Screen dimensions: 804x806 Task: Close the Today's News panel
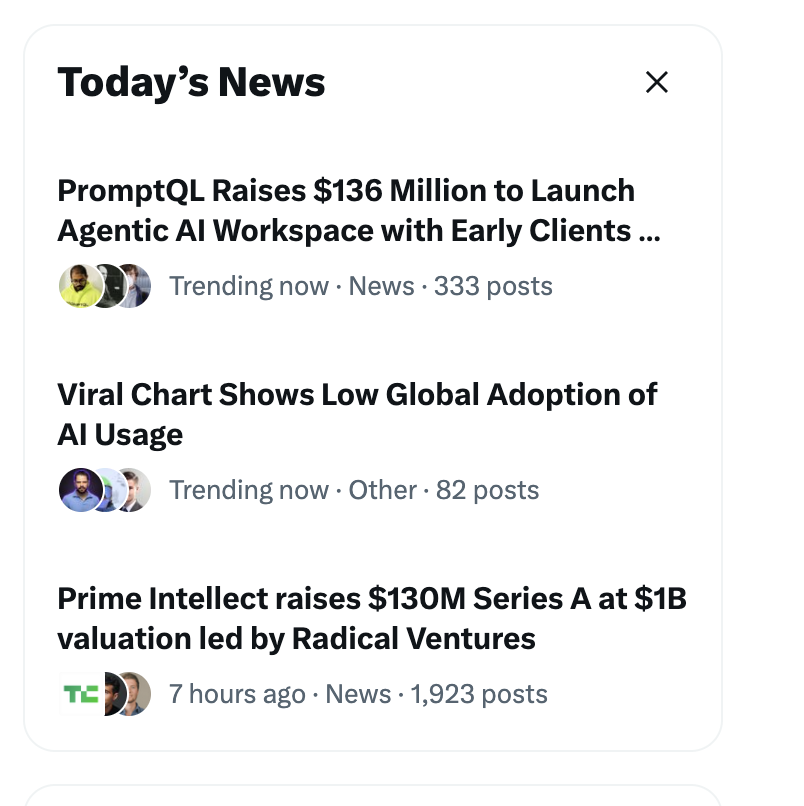point(656,82)
